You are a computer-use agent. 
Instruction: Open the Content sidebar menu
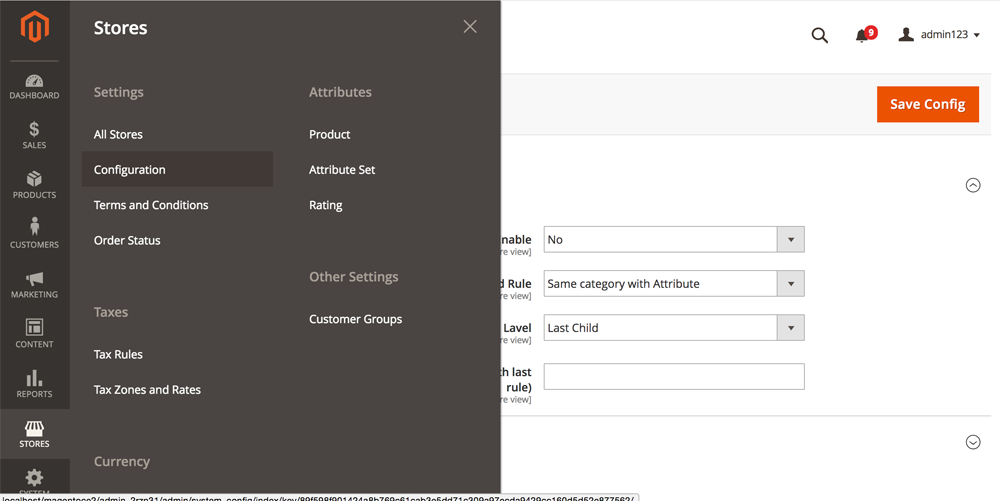(34, 334)
